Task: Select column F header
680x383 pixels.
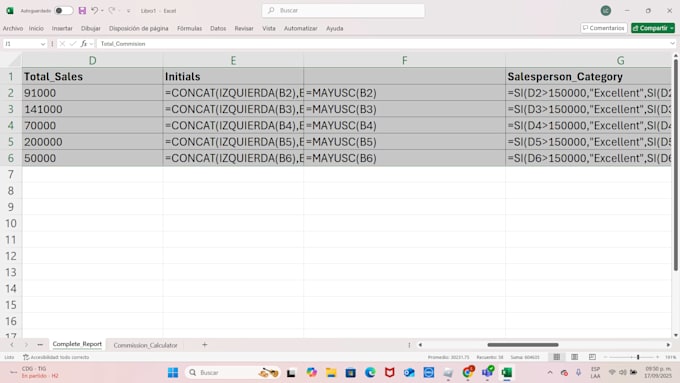Action: (x=405, y=60)
